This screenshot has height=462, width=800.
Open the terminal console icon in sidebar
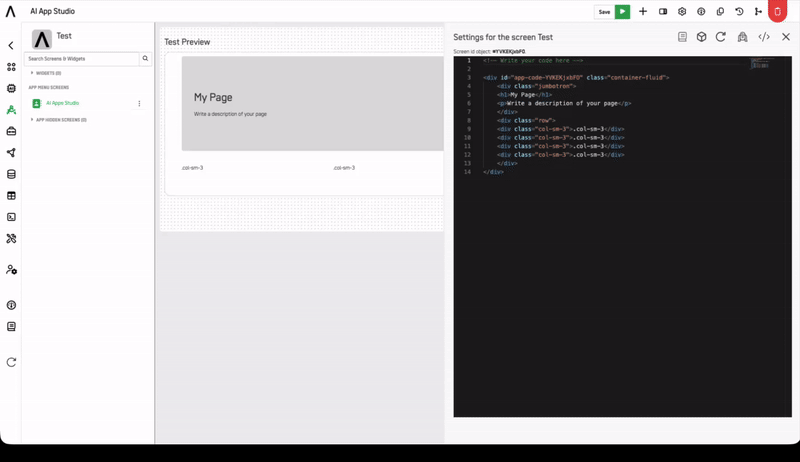(11, 217)
